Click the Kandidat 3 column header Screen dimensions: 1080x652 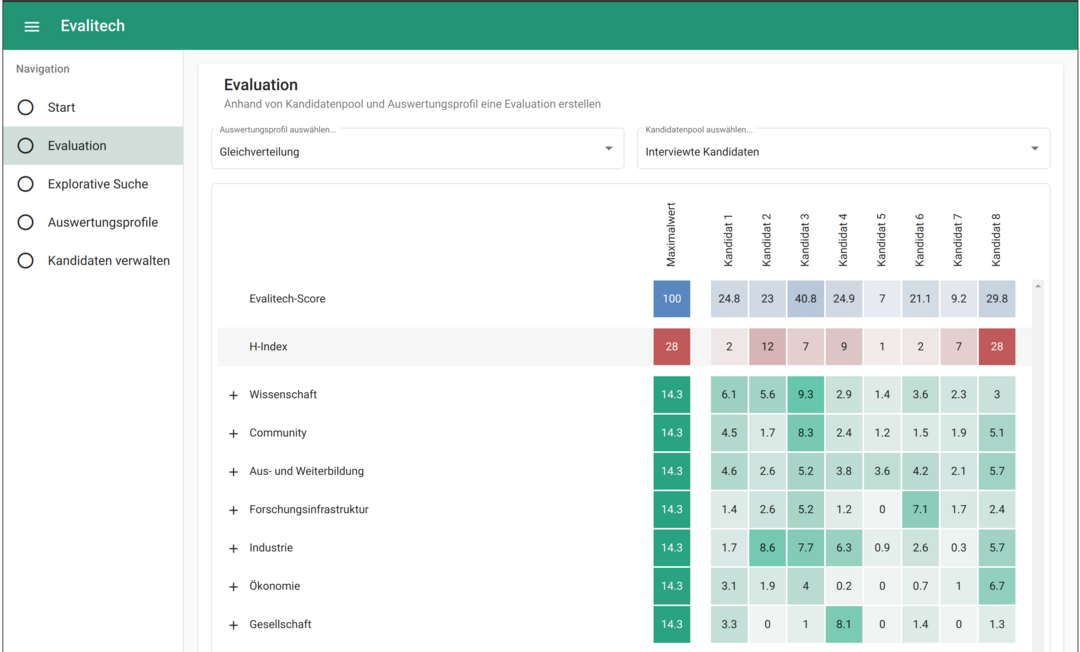[805, 240]
